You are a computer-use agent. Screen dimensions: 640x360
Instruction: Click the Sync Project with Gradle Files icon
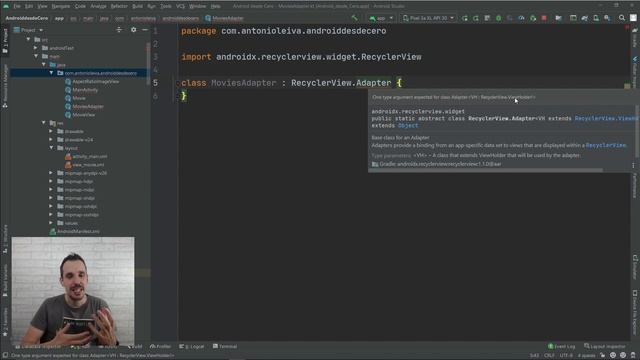pos(584,18)
